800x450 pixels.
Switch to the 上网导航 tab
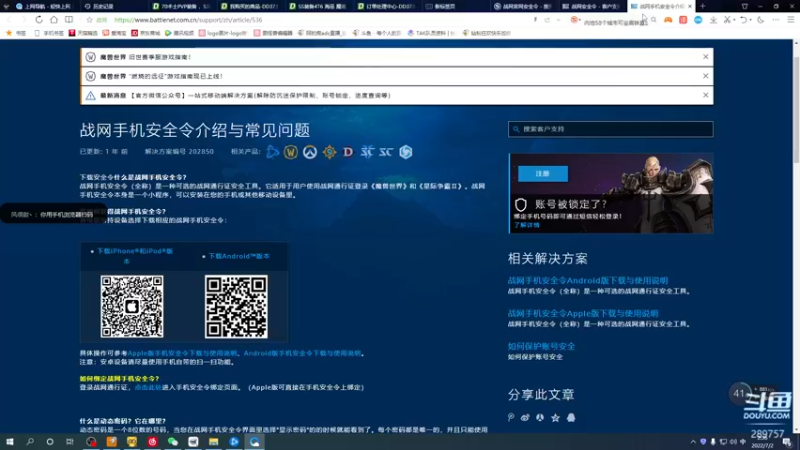(43, 6)
